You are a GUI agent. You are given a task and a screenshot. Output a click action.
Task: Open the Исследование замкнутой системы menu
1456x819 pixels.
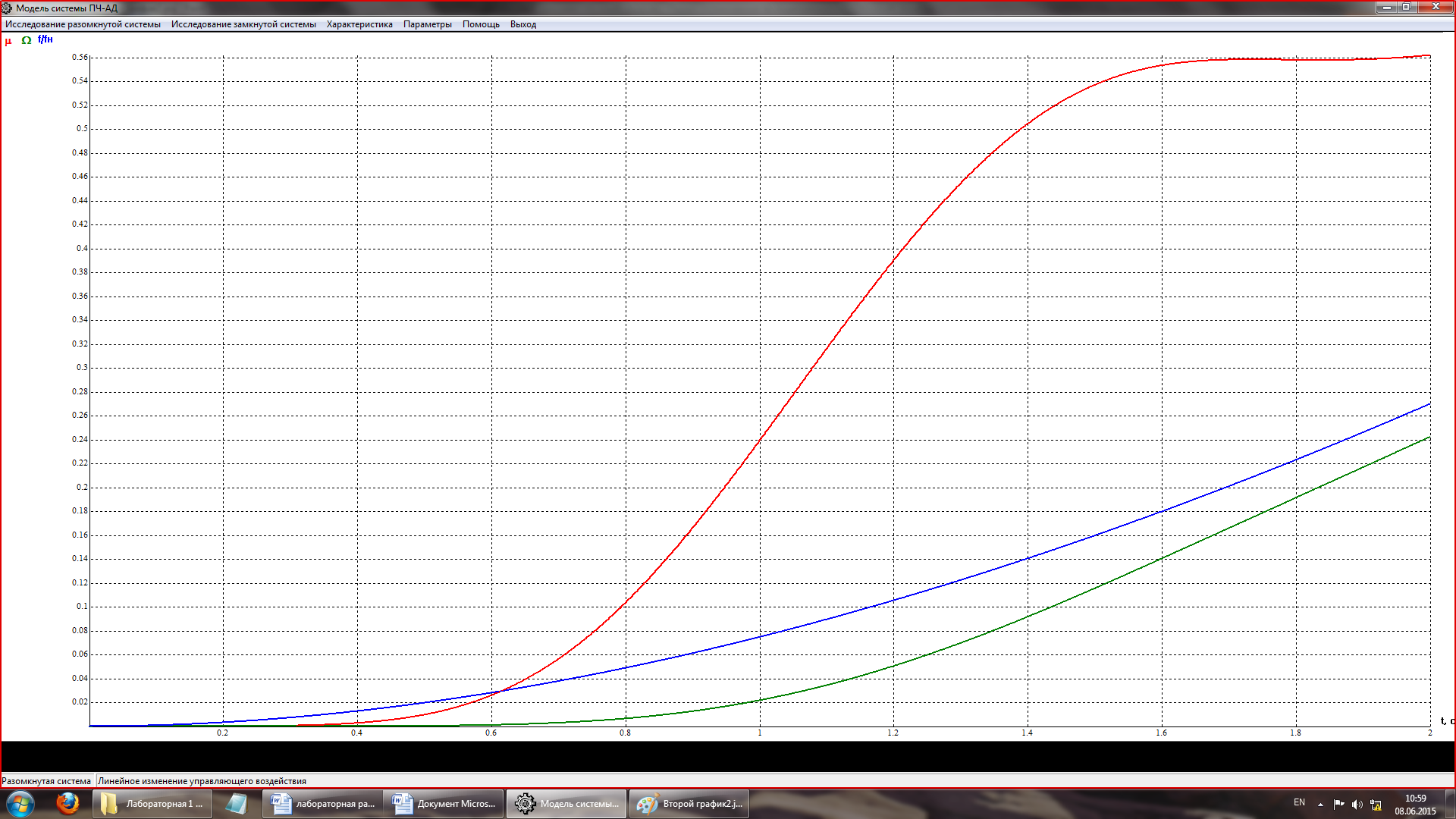(x=243, y=24)
